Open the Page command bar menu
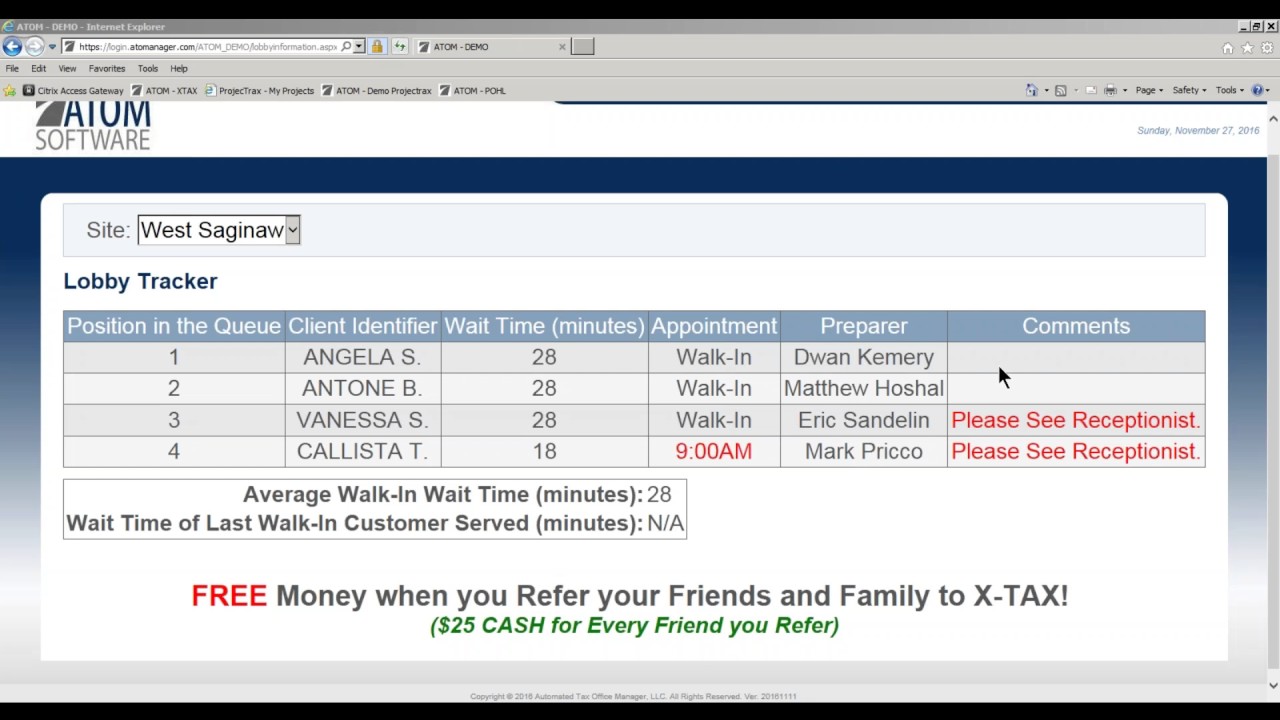Image resolution: width=1280 pixels, height=720 pixels. 1149,91
